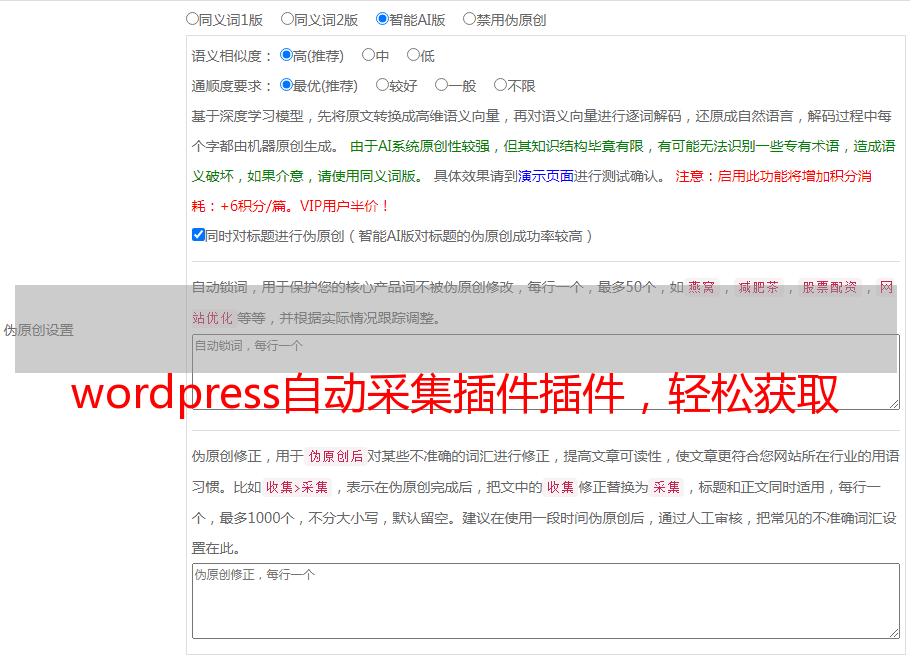Screen dimensions: 911x658
Task: Set 语义相似度 to 中
Action: pyautogui.click(x=368, y=55)
